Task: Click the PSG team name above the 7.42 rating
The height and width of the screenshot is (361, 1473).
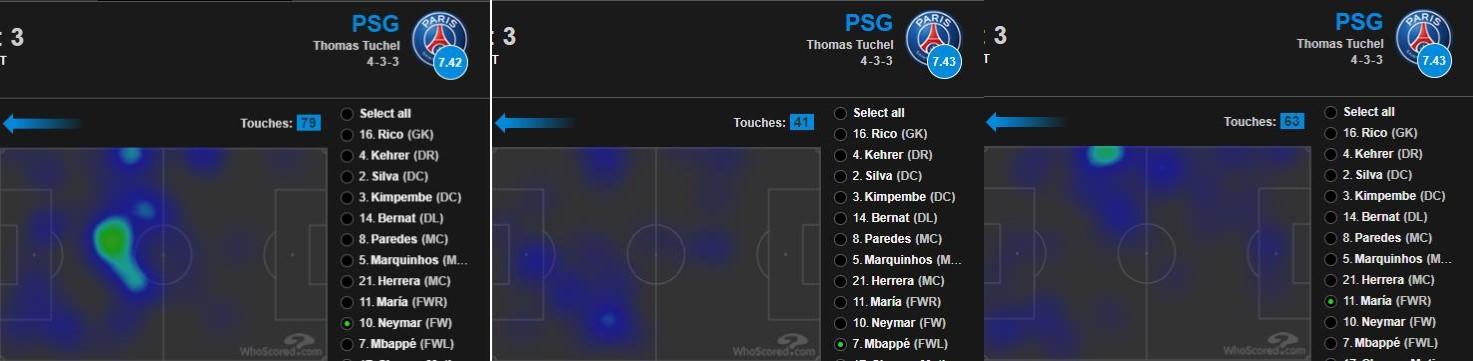Action: (x=375, y=24)
